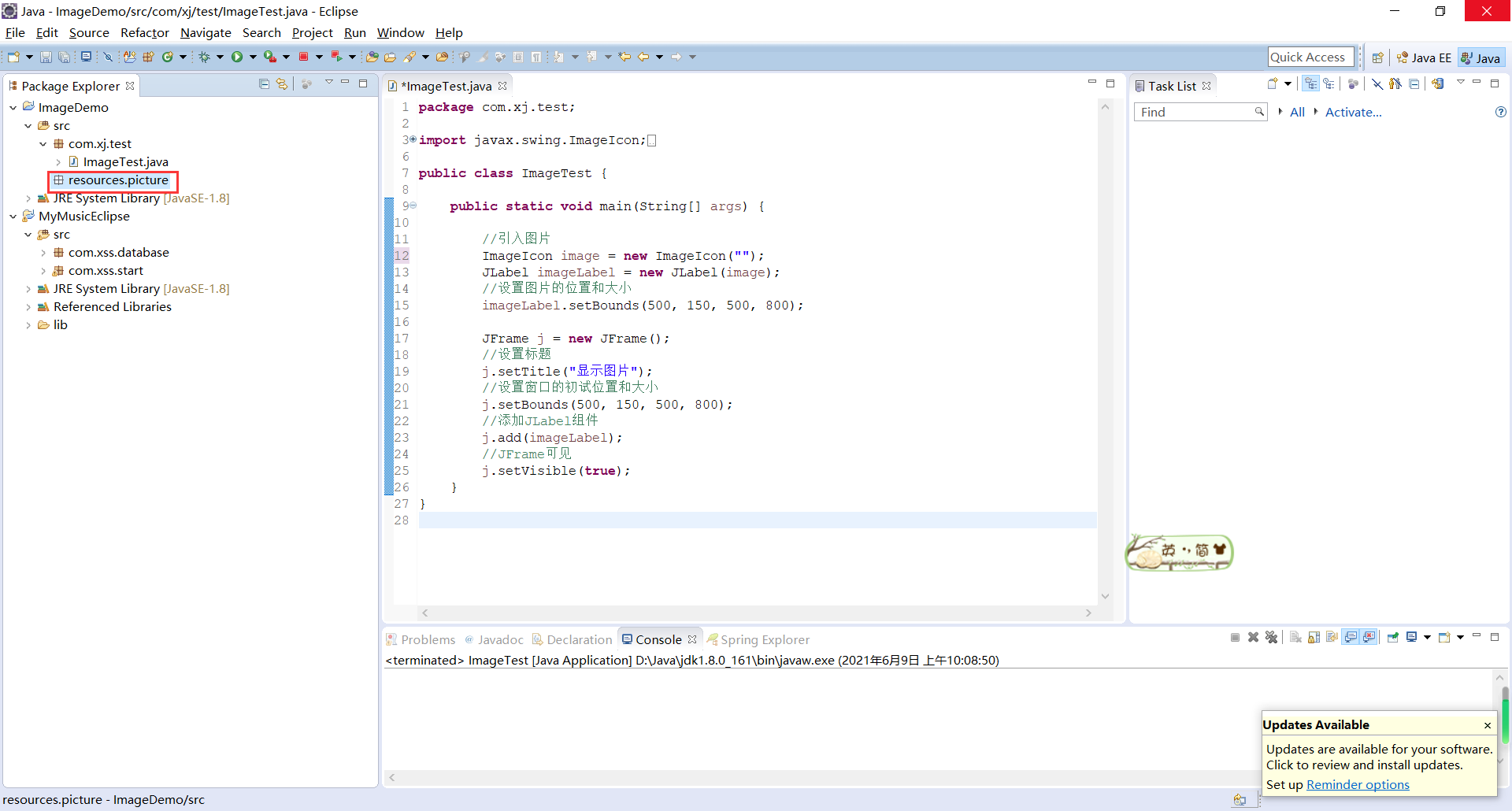Run the ImageTest application
The height and width of the screenshot is (811, 1512).
coord(239,57)
